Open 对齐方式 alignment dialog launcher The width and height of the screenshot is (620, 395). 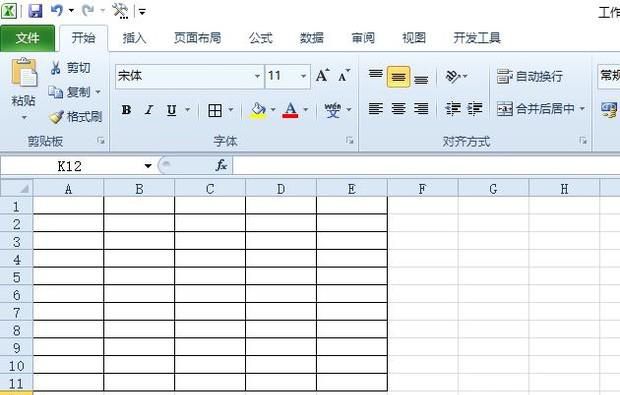click(583, 140)
